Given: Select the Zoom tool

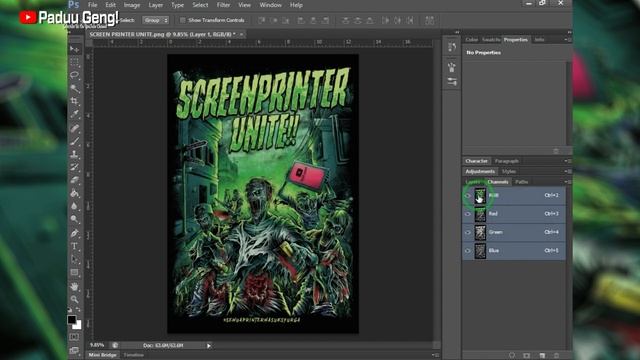Looking at the screenshot, I should pos(74,299).
